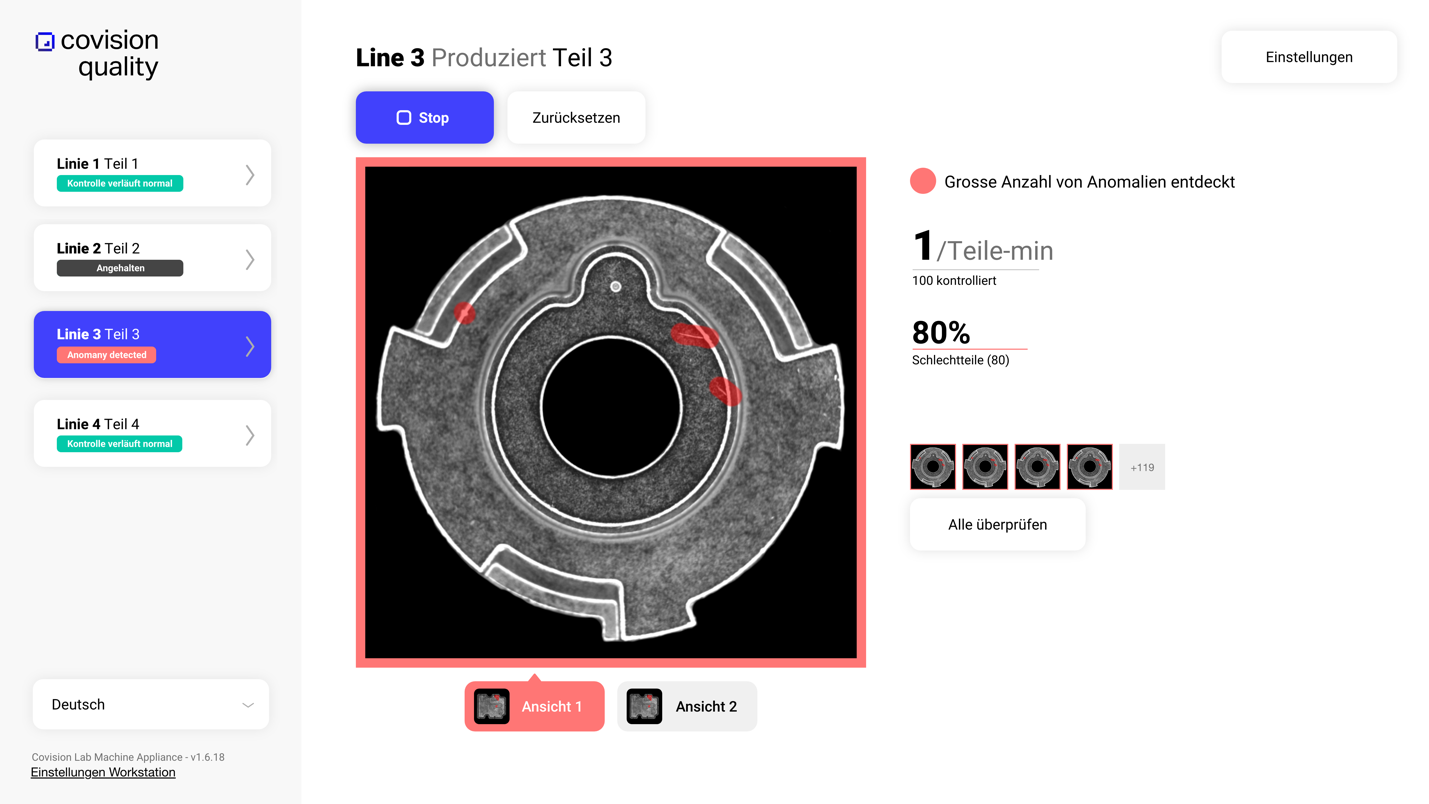1429x804 pixels.
Task: Click the red anomaly status dot
Action: coord(922,181)
